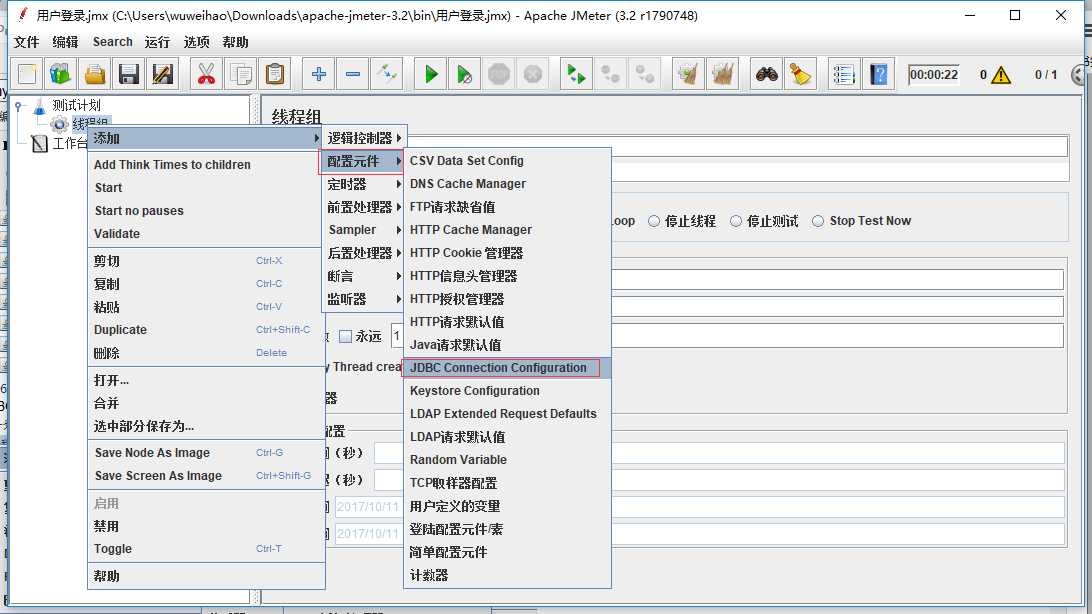Choose HTTP请求默认值 entry
The height and width of the screenshot is (614, 1092).
pos(507,322)
